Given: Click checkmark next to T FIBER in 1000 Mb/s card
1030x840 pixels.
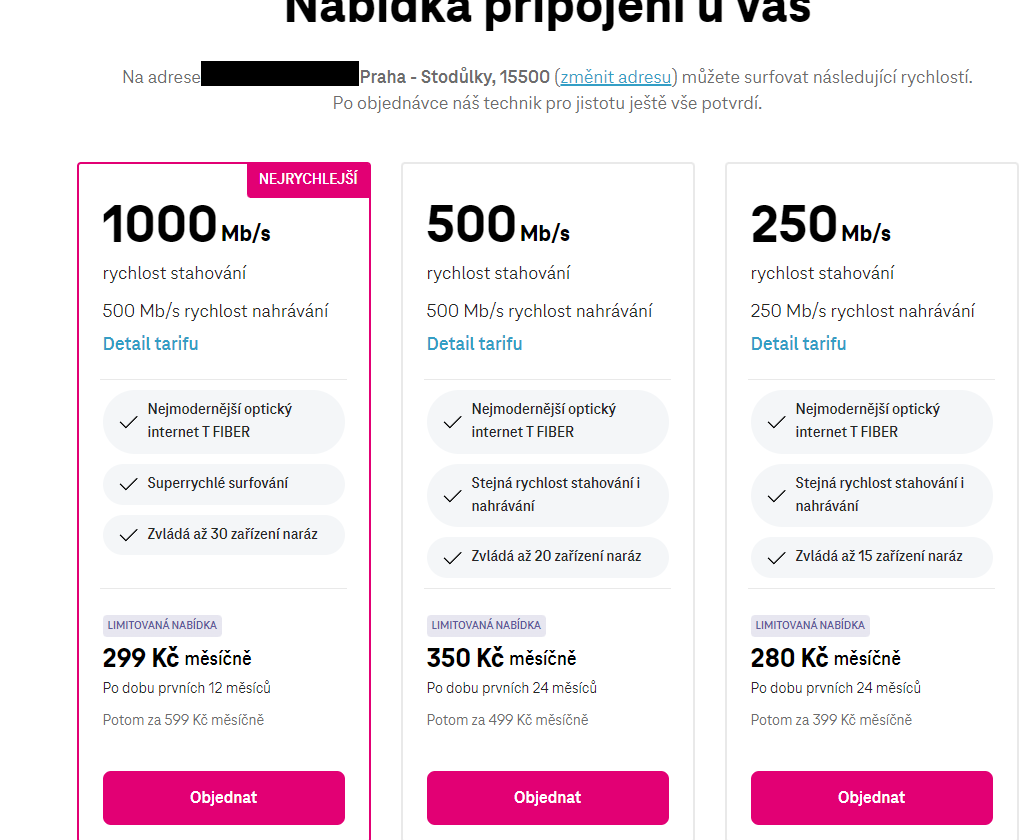Looking at the screenshot, I should pyautogui.click(x=128, y=422).
